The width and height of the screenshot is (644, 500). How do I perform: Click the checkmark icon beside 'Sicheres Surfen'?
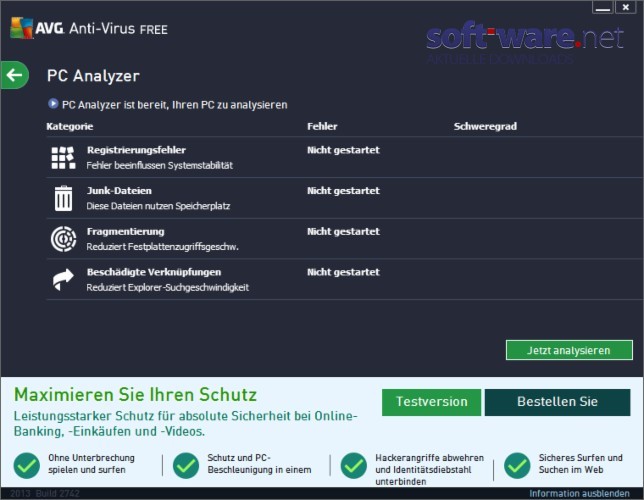click(x=517, y=465)
